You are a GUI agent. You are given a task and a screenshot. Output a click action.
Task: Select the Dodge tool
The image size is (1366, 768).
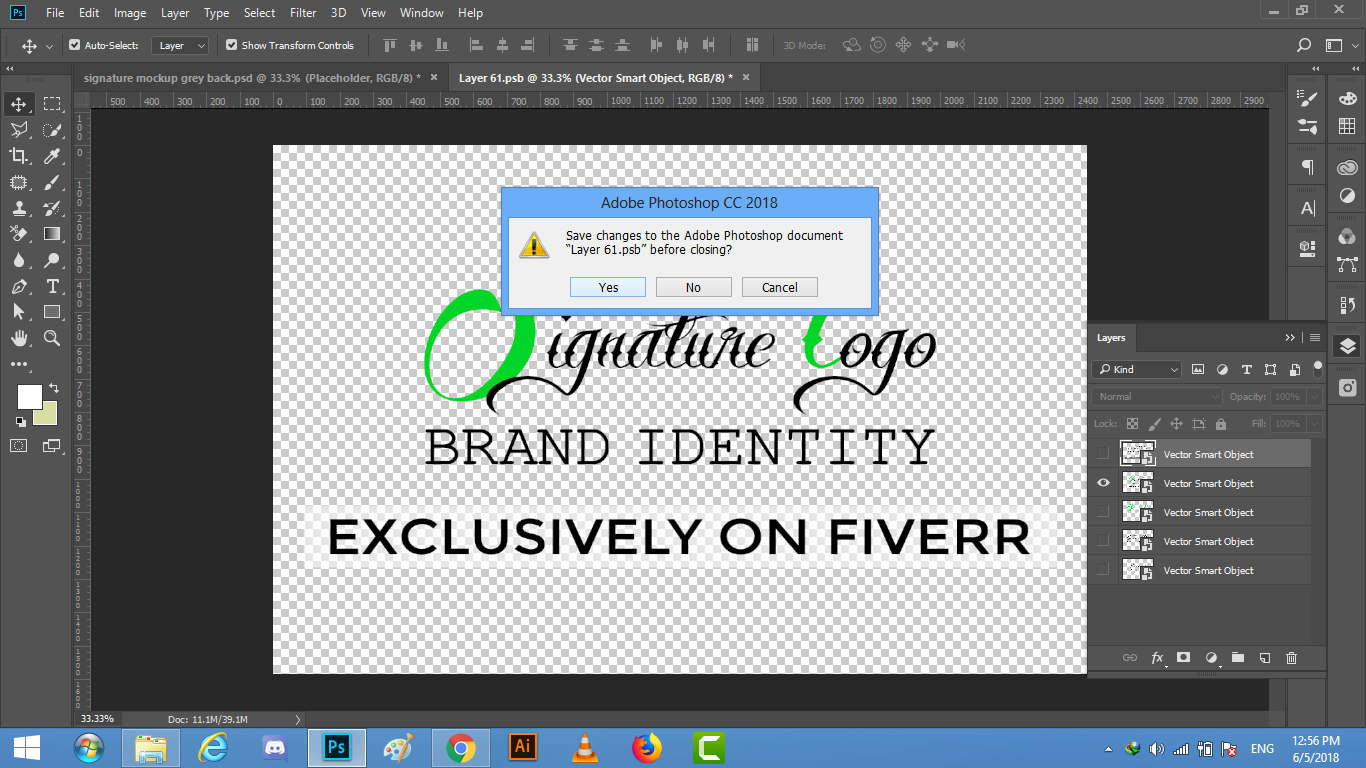[52, 260]
